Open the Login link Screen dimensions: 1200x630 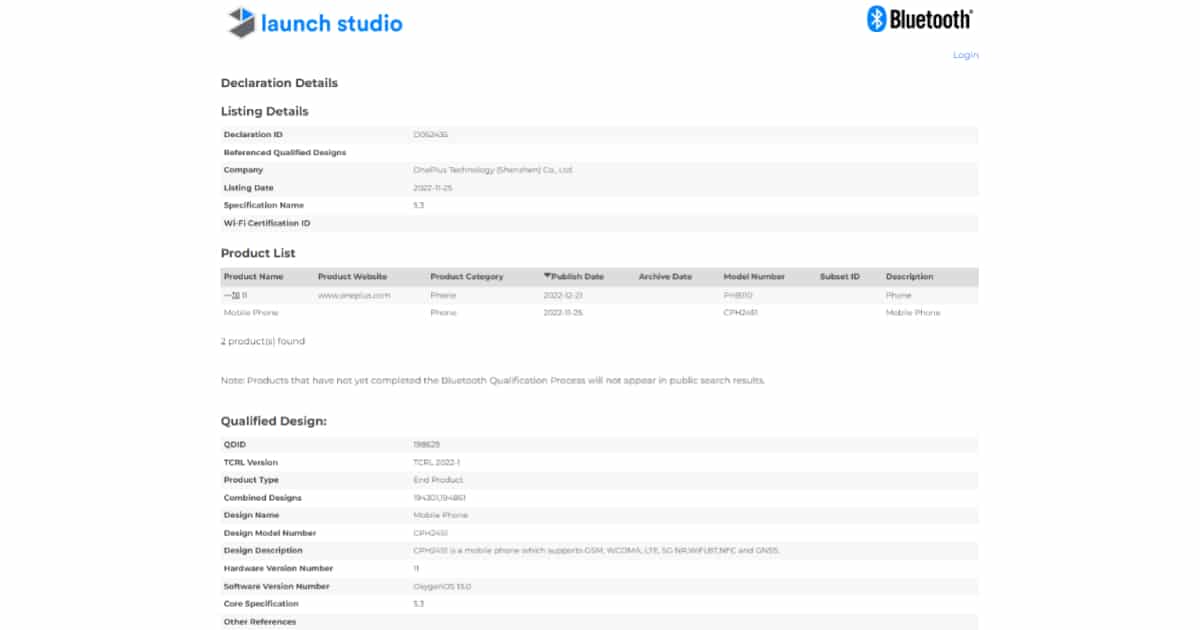click(x=965, y=55)
